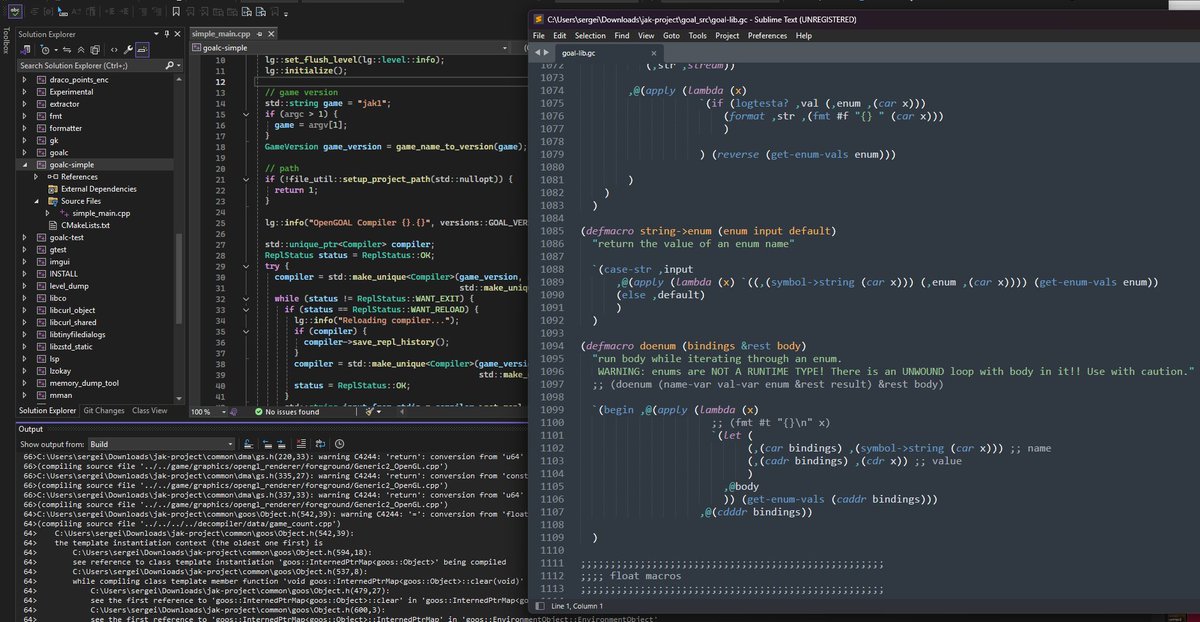1200x622 pixels.
Task: Expand the References node under goalc-simple
Action: point(35,177)
